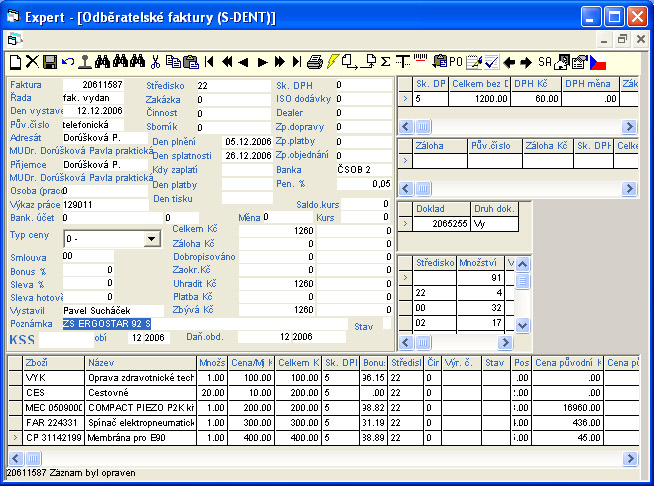654x486 pixels.
Task: Open the Typ ceny dropdown
Action: point(151,239)
